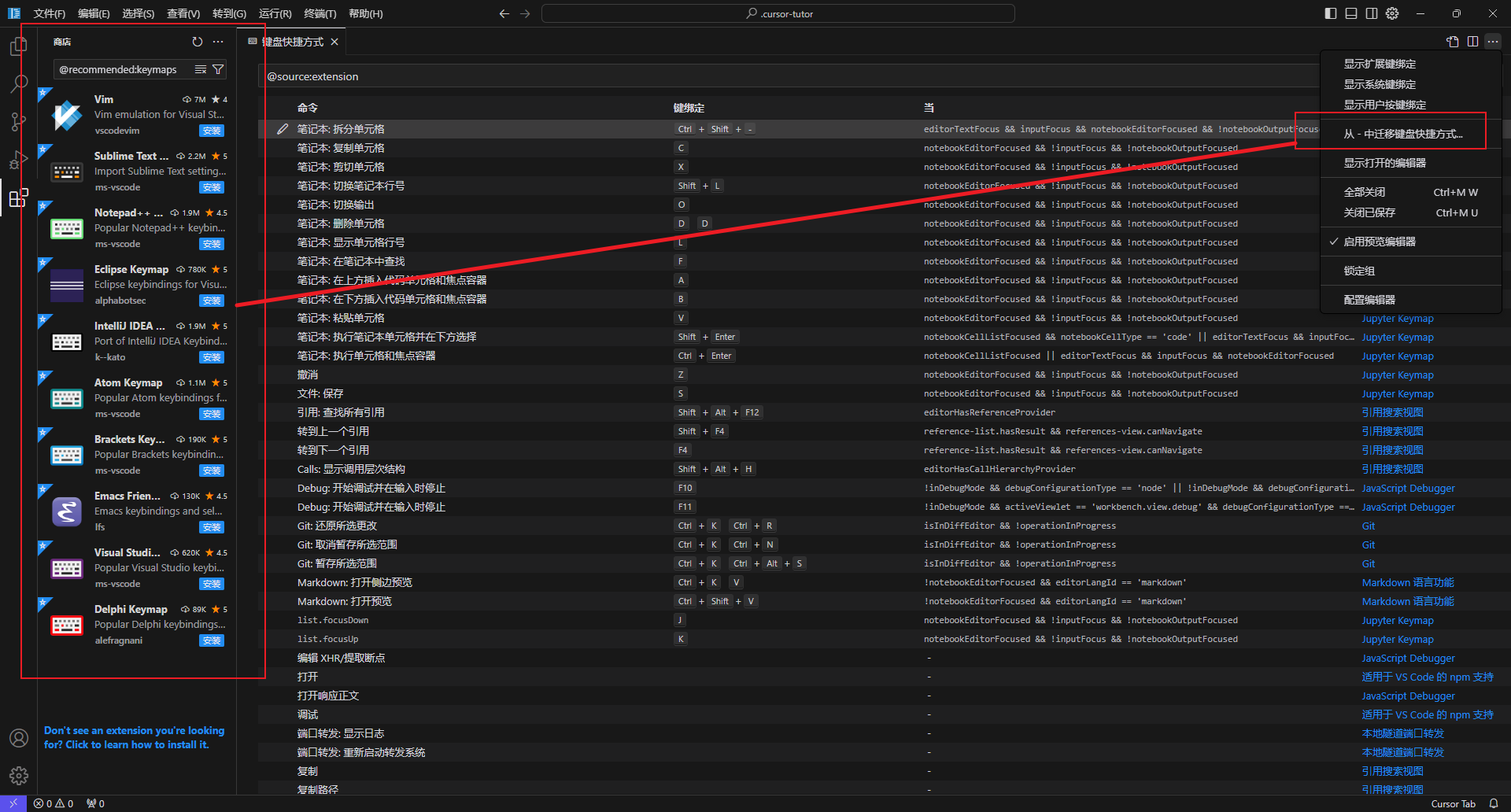Open remote window indicator in status bar
This screenshot has height=812, width=1511.
pos(13,803)
